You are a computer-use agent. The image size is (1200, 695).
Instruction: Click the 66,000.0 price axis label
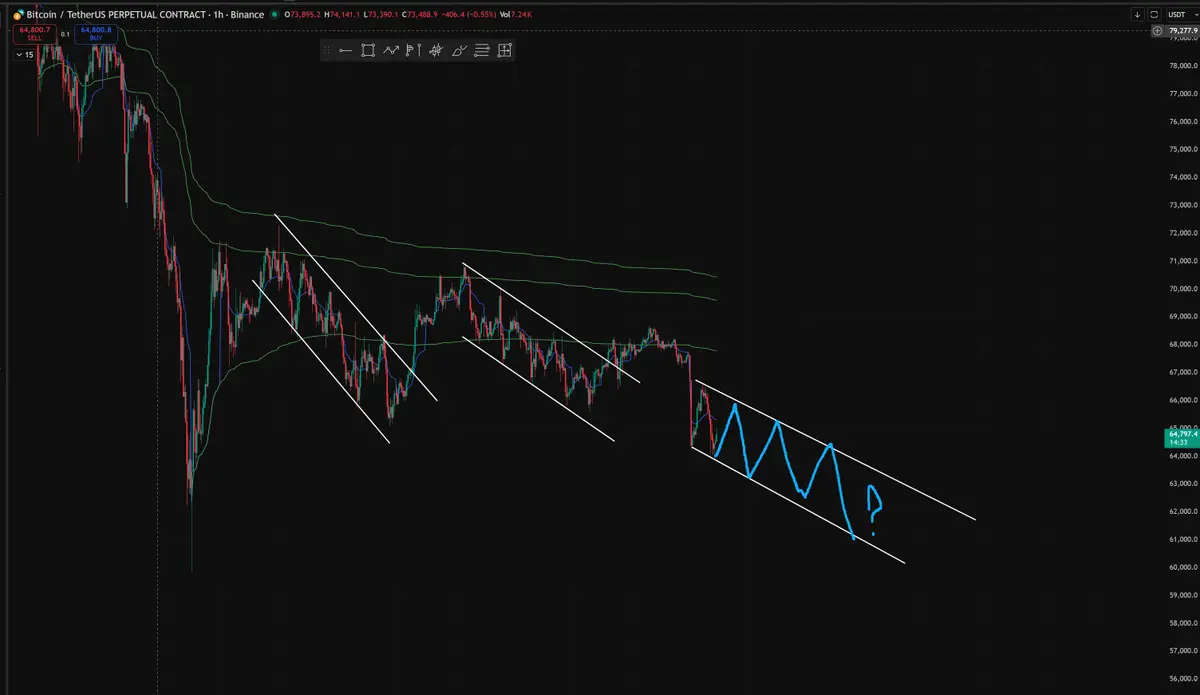[x=1183, y=401]
